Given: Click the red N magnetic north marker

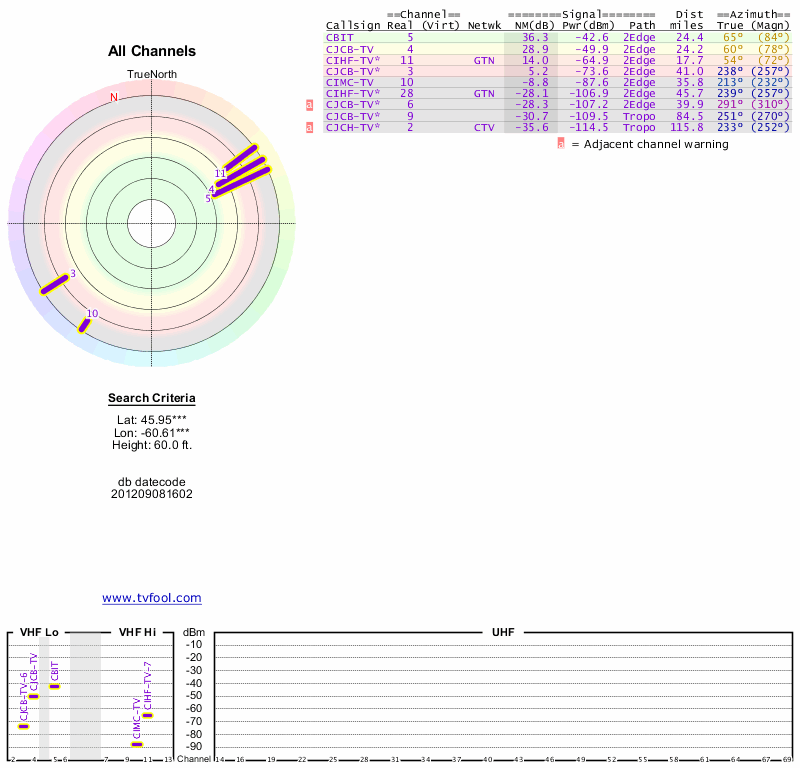Looking at the screenshot, I should 114,97.
